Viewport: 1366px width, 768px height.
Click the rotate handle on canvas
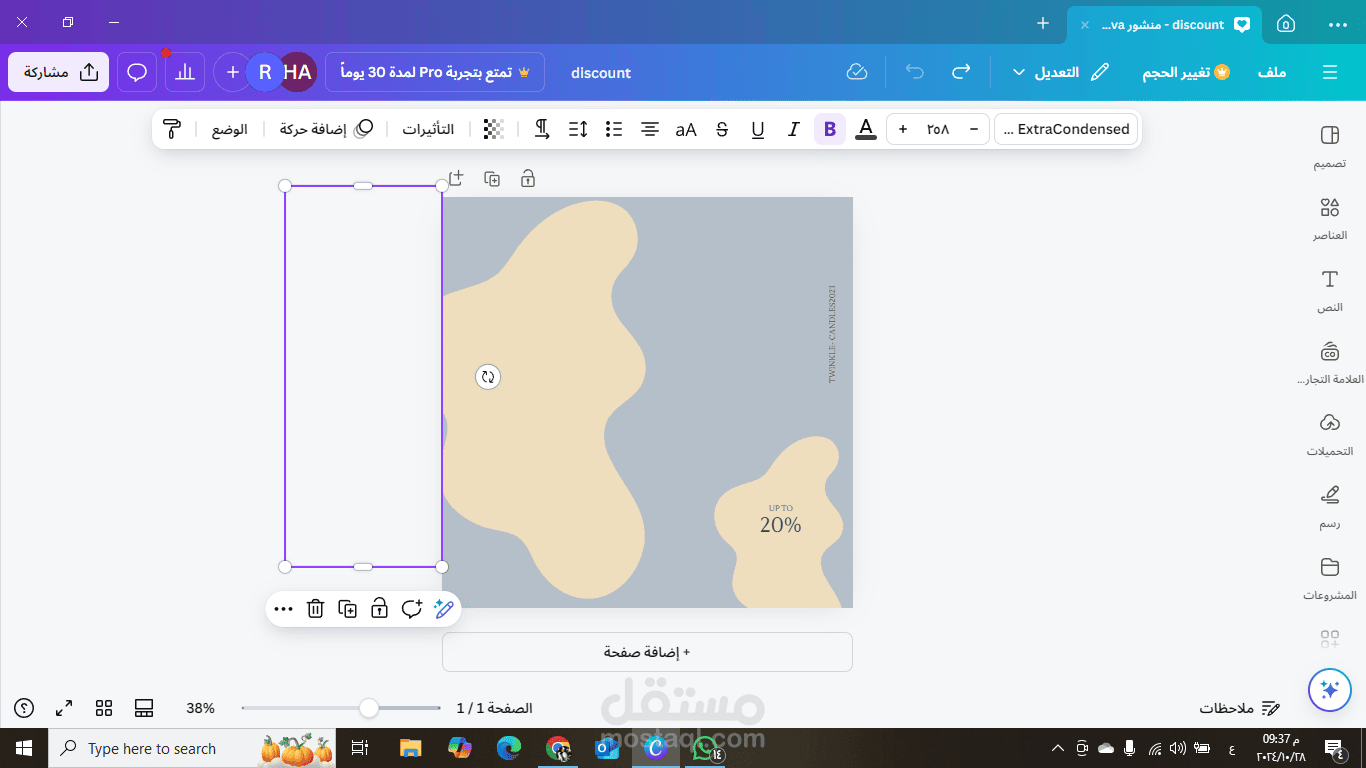coord(488,377)
